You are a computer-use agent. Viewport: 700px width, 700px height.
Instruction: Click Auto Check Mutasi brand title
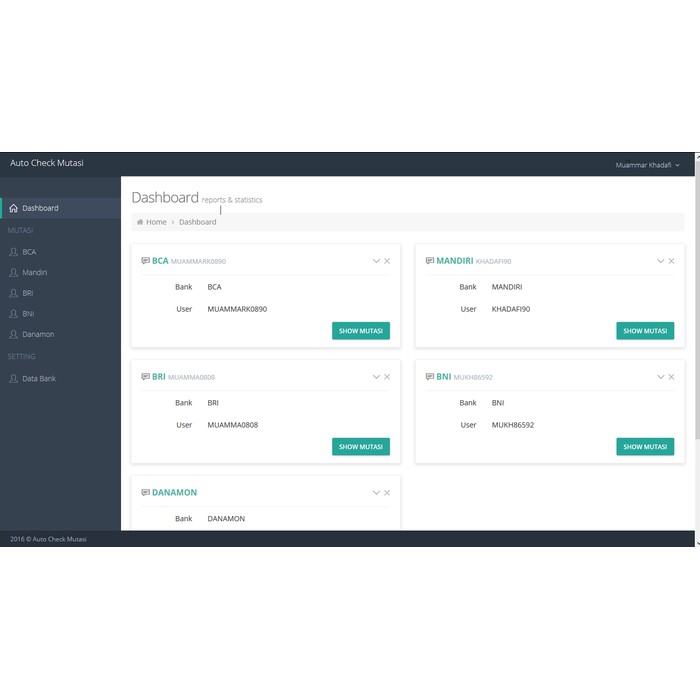coord(47,163)
